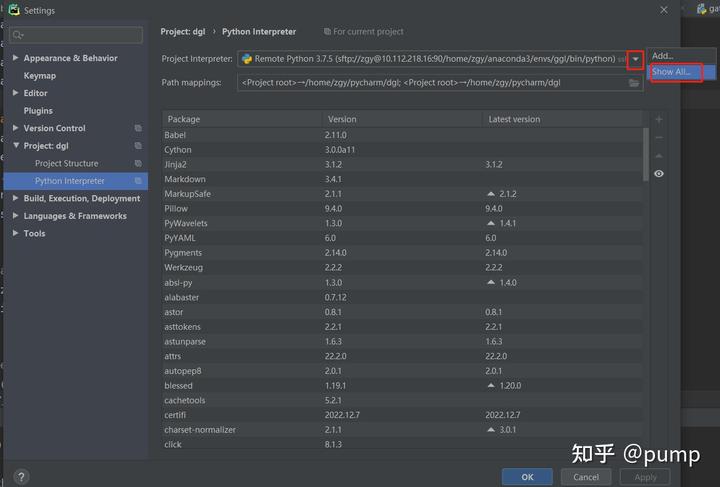Expand Appearance & Behavior section
Image resolution: width=720 pixels, height=487 pixels.
click(15, 58)
